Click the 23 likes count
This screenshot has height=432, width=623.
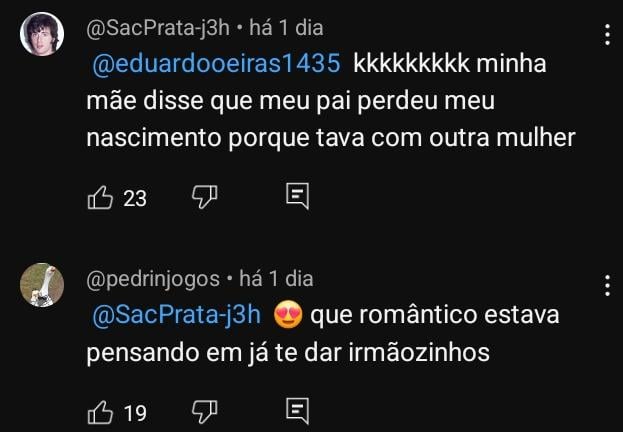135,199
